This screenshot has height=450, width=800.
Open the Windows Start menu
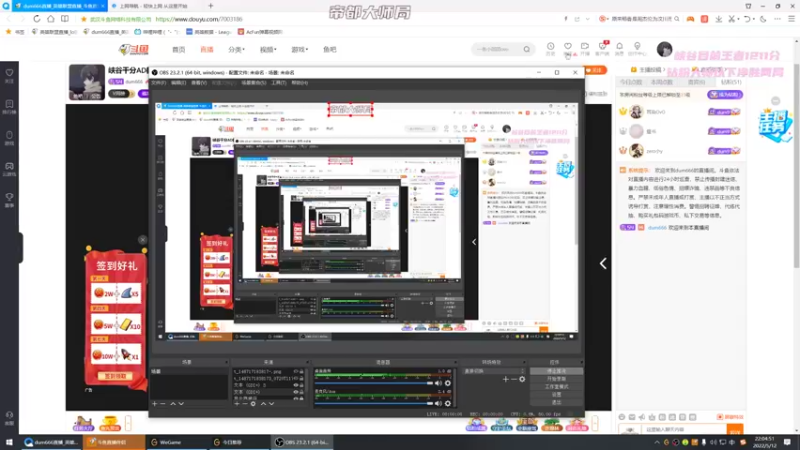coord(9,442)
